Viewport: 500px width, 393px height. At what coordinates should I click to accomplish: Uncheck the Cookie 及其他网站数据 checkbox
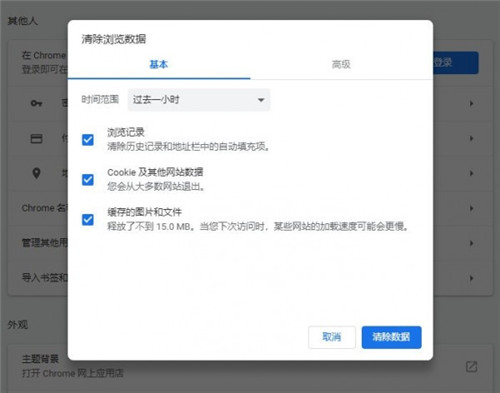88,180
